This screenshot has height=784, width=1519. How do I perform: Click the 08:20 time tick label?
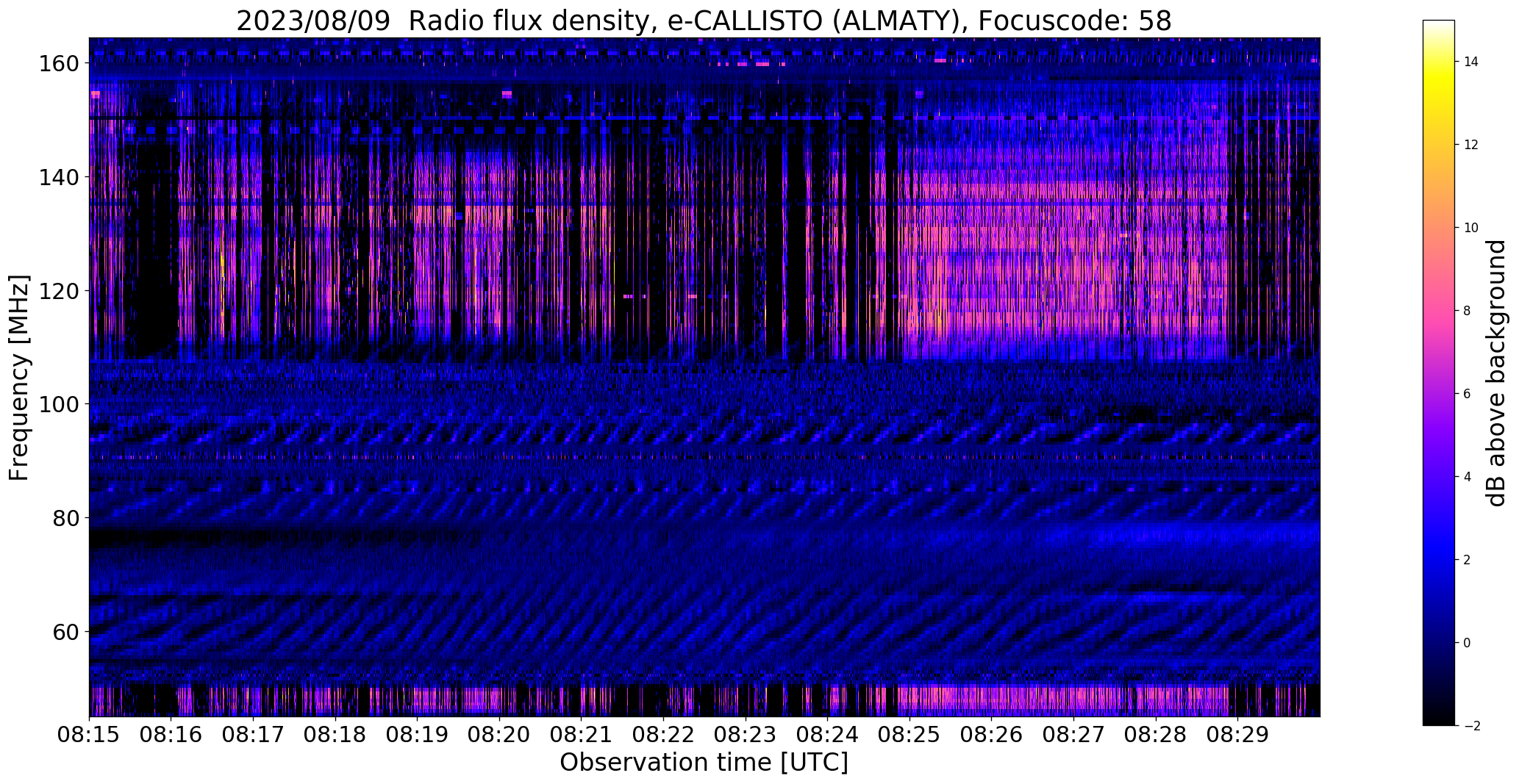[x=499, y=735]
